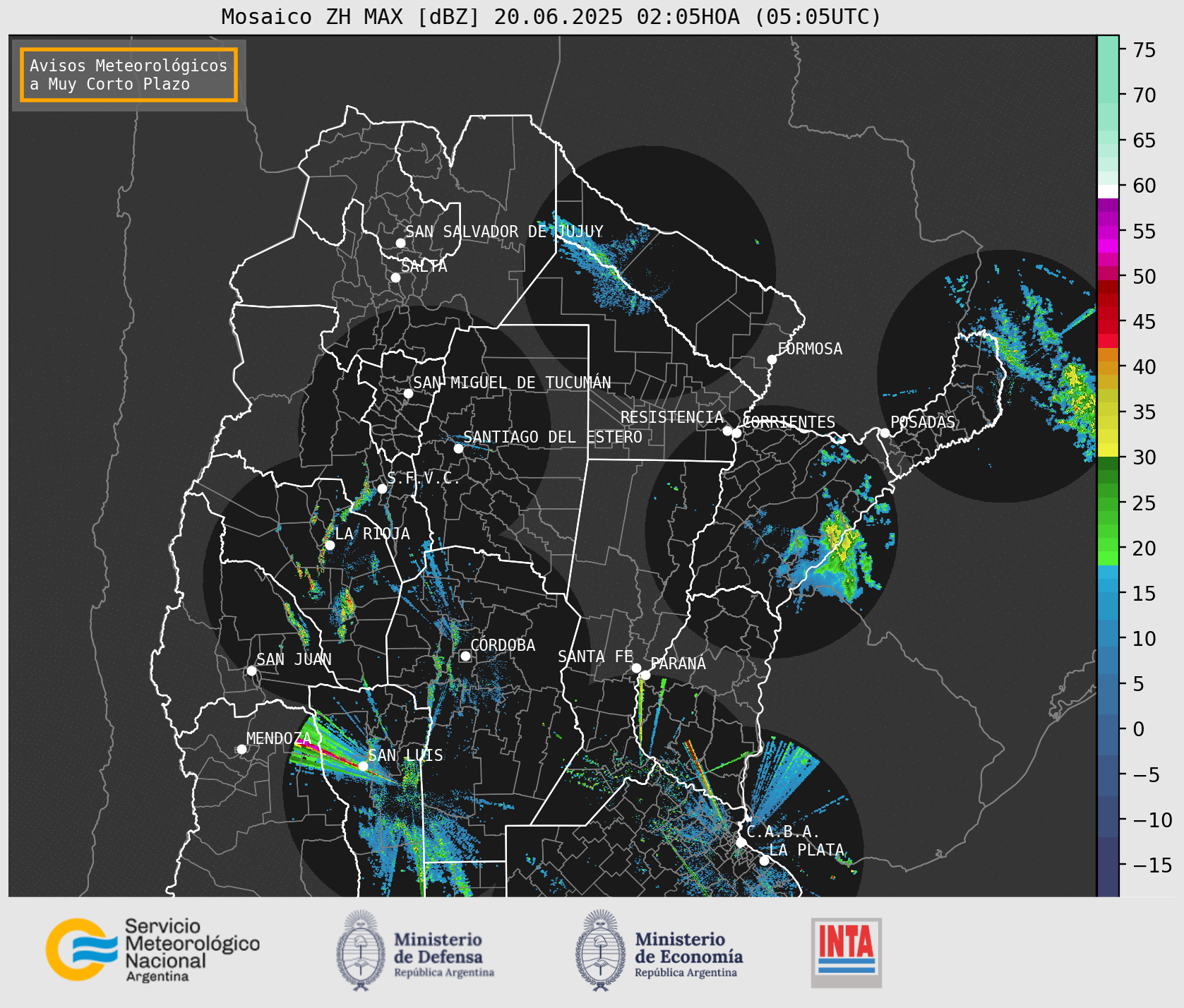This screenshot has width=1184, height=1008.
Task: Click the C.A.B.A. city marker
Action: (x=741, y=842)
